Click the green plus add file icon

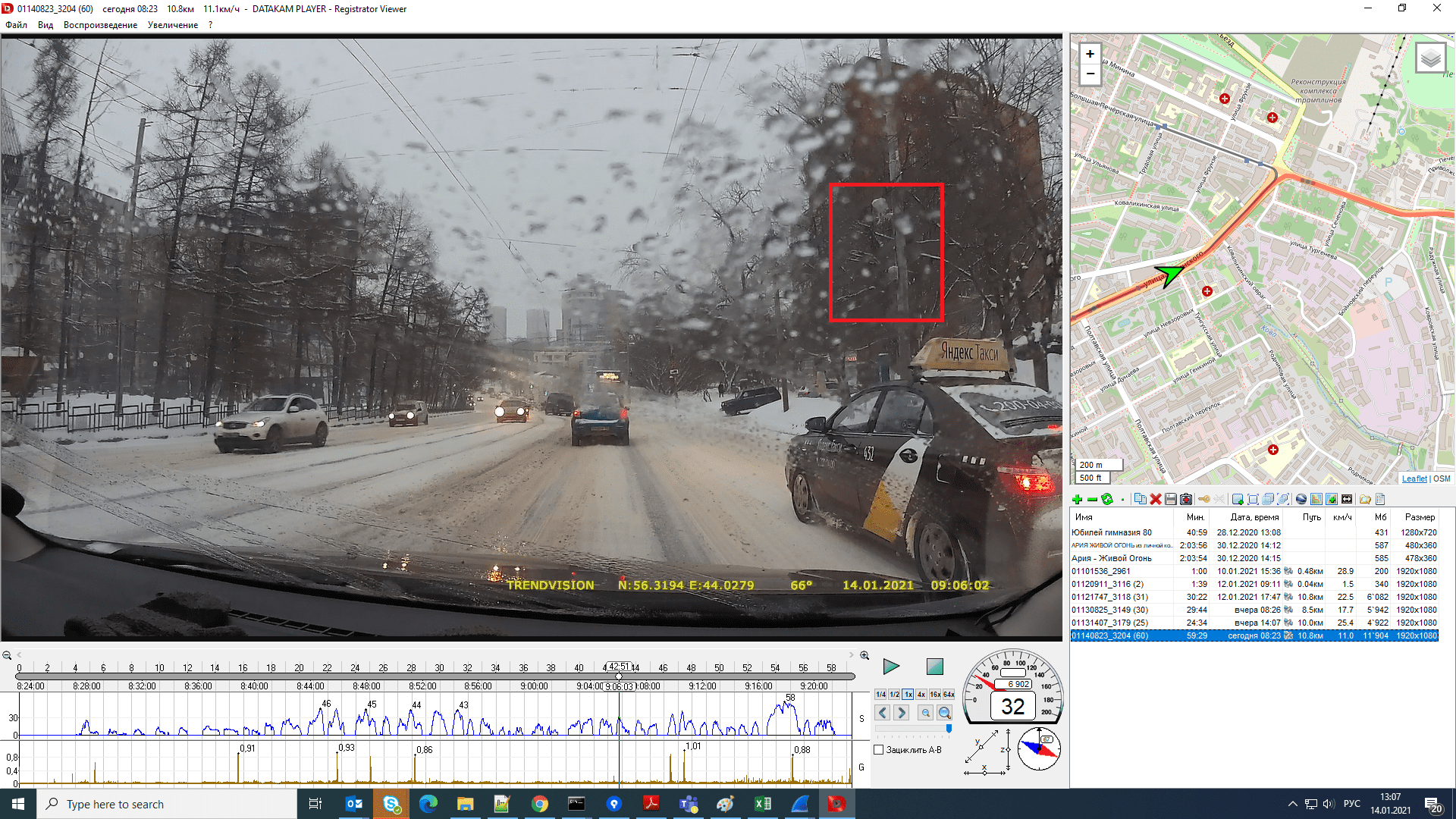point(1077,499)
